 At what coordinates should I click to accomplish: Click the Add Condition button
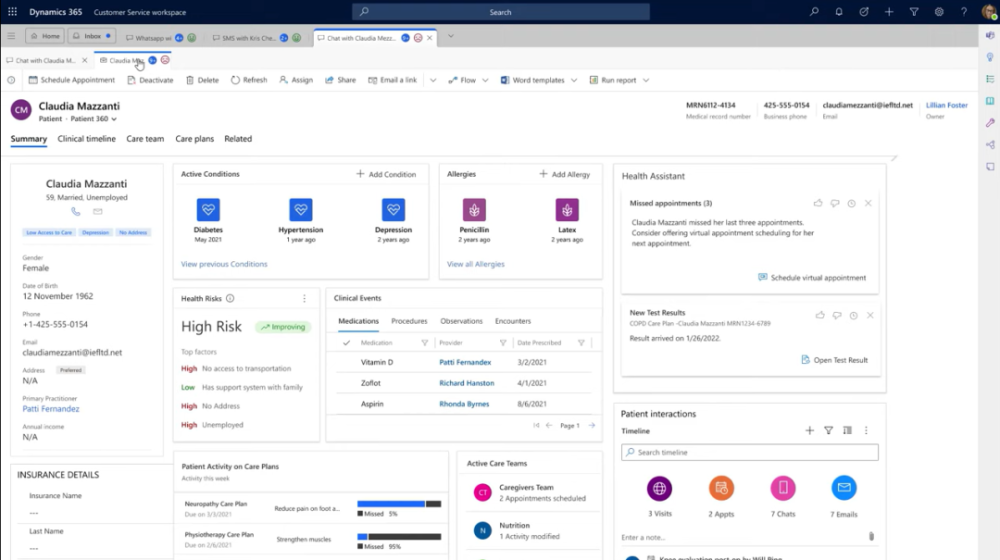click(386, 174)
